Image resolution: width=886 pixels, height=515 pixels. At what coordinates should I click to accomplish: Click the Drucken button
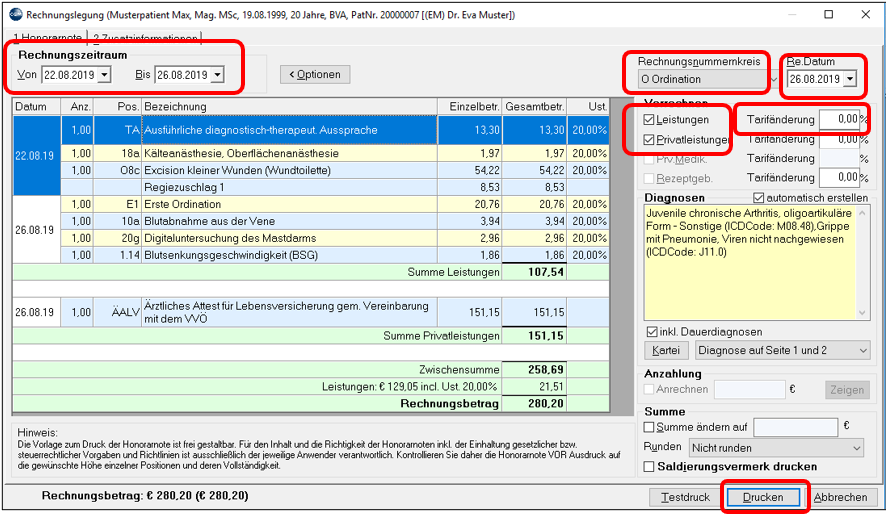[x=763, y=497]
